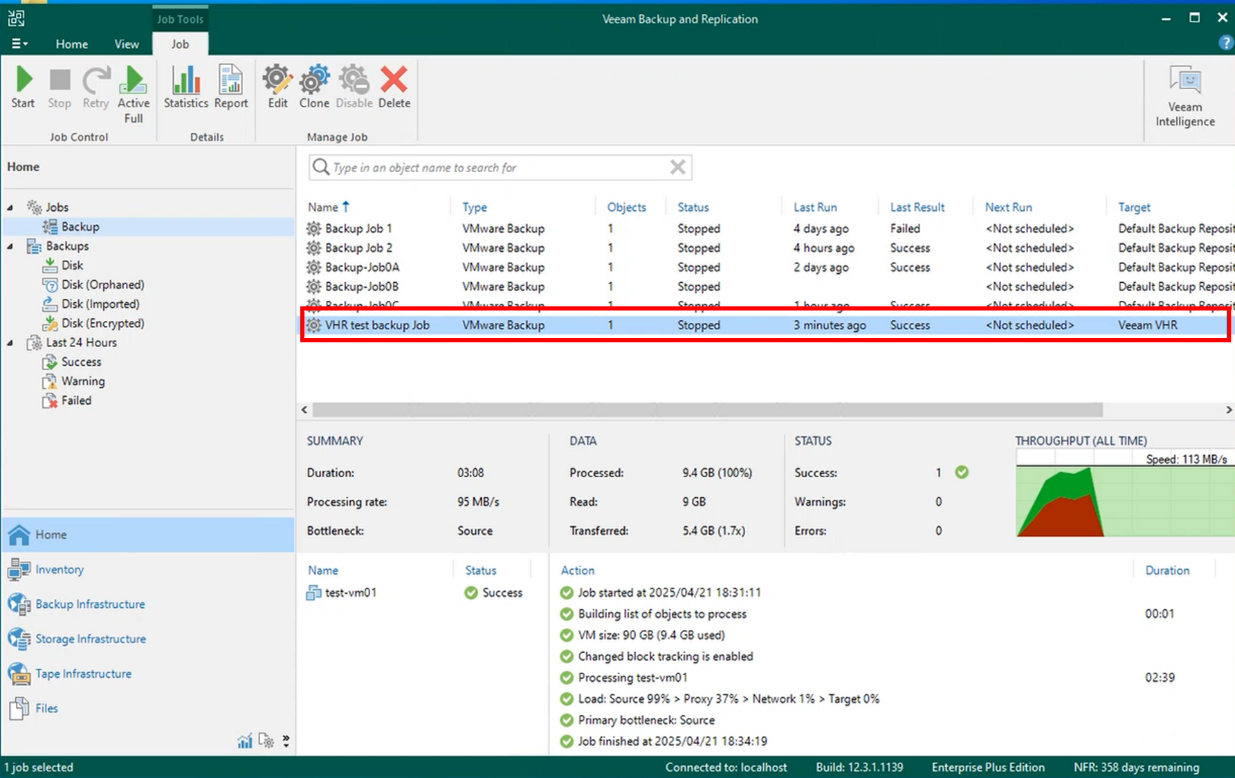Viewport: 1235px width, 778px height.
Task: Select Disk (Encrypted) node
Action: click(x=102, y=323)
